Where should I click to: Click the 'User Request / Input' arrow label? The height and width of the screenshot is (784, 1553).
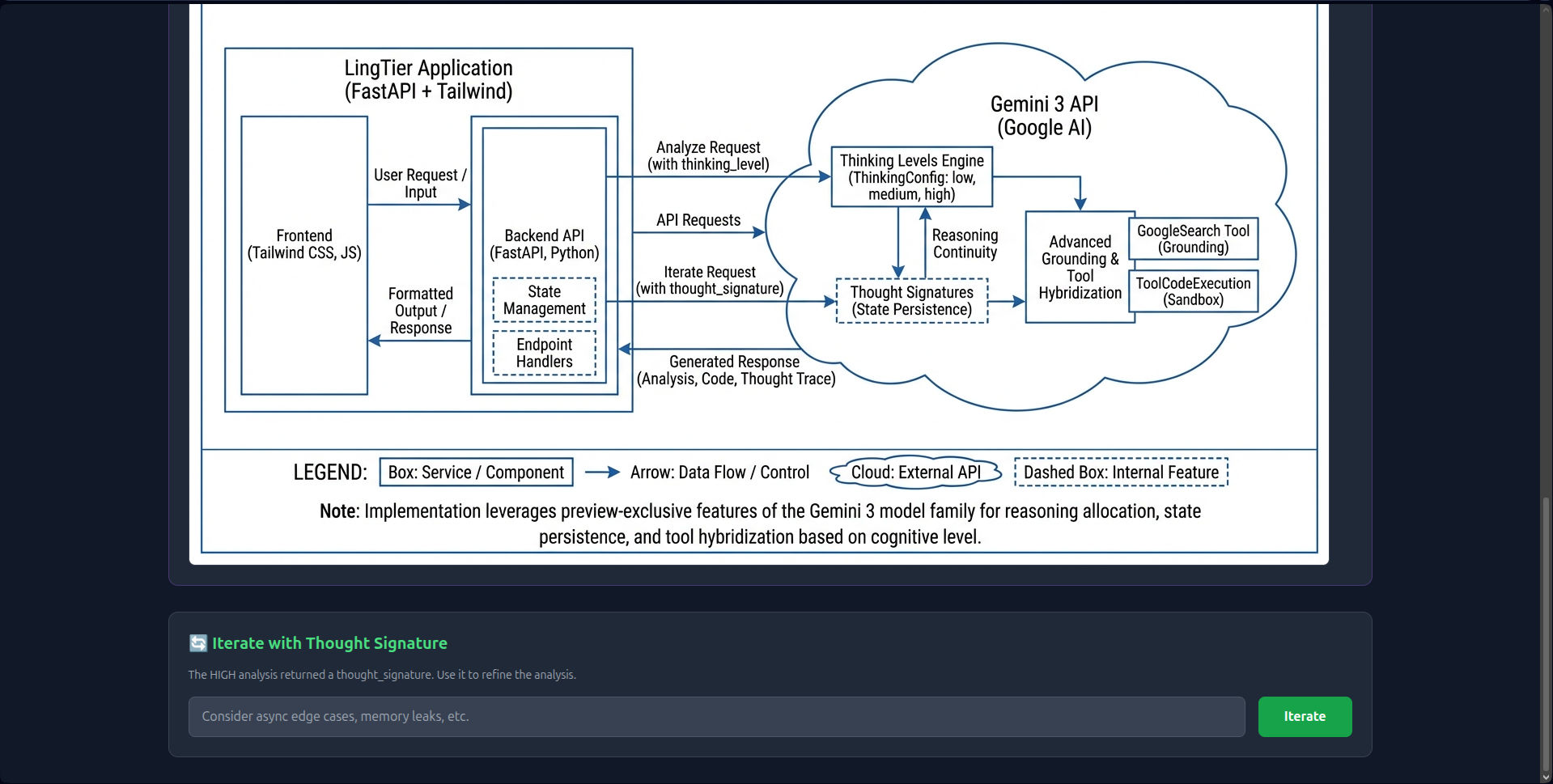coord(420,184)
